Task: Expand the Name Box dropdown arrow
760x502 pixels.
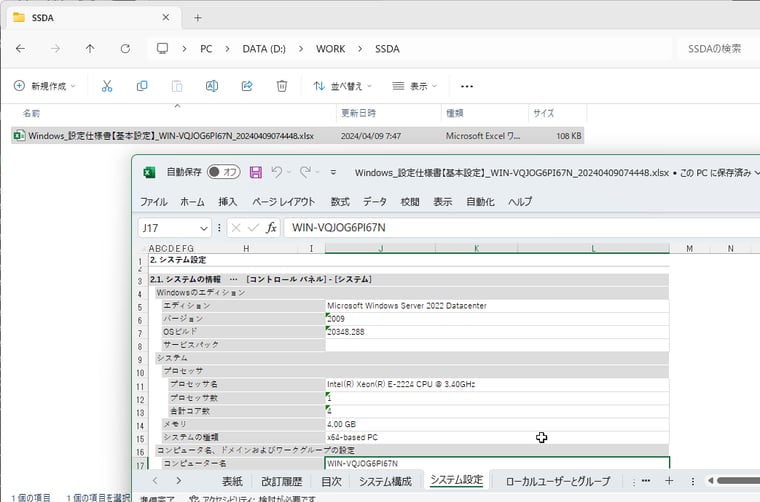Action: point(204,228)
